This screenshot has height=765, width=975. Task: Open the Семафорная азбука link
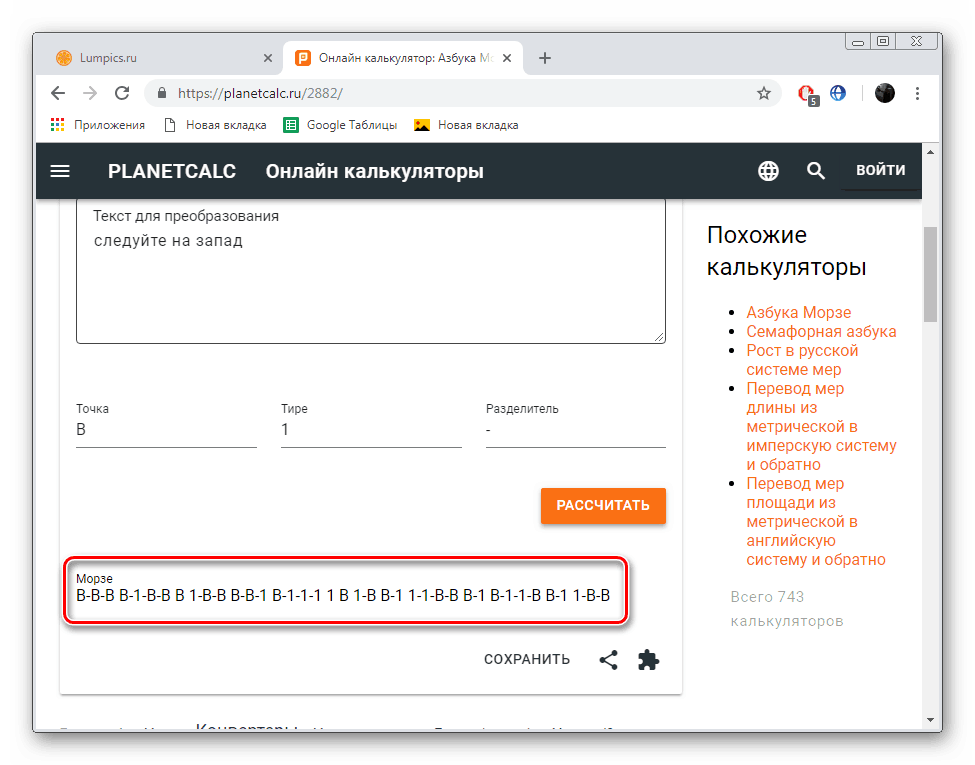tap(821, 331)
